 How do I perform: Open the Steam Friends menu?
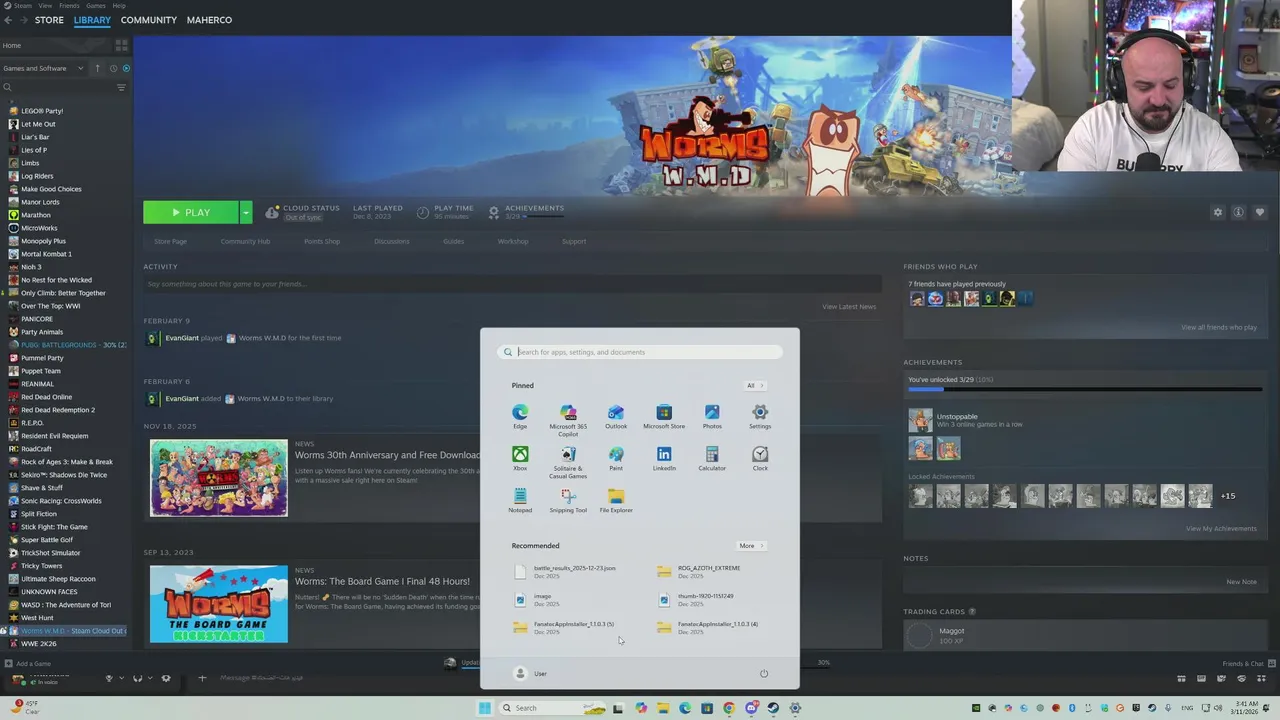[x=70, y=5]
